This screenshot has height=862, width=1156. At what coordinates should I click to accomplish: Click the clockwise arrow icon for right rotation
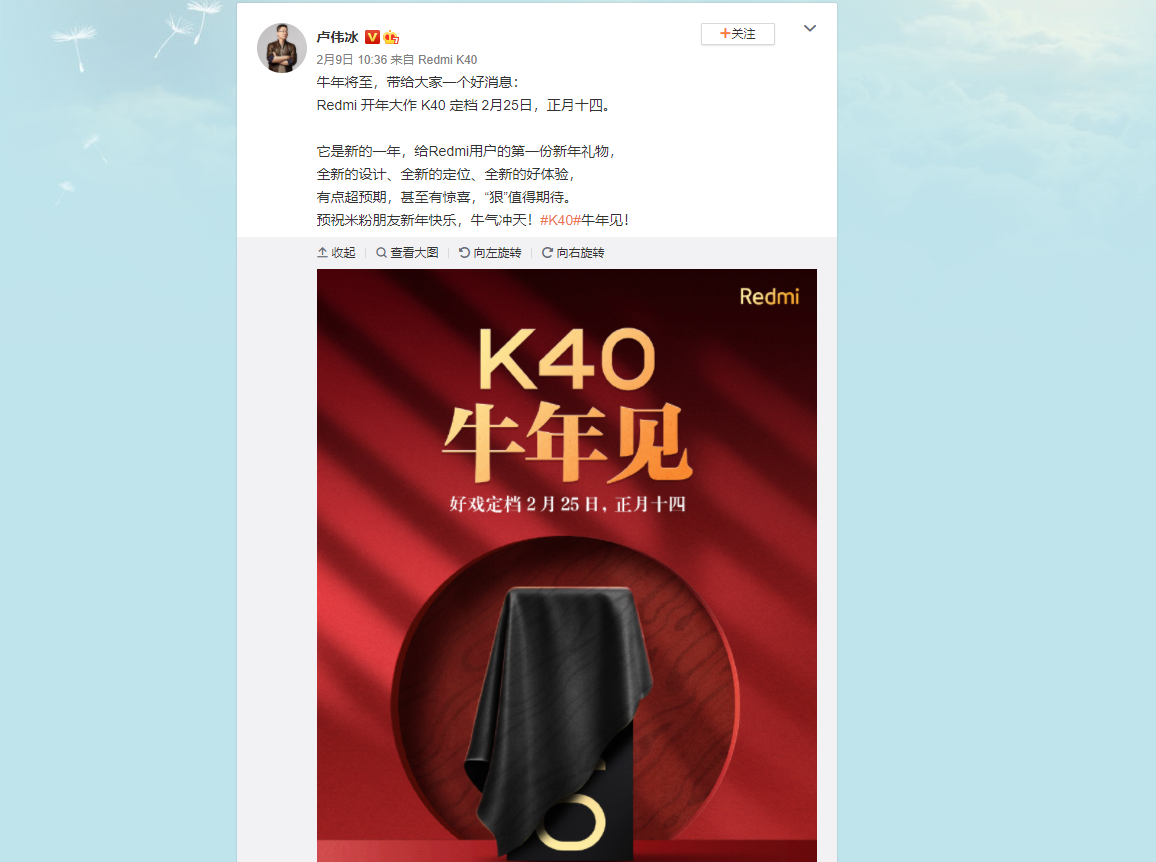coord(547,252)
